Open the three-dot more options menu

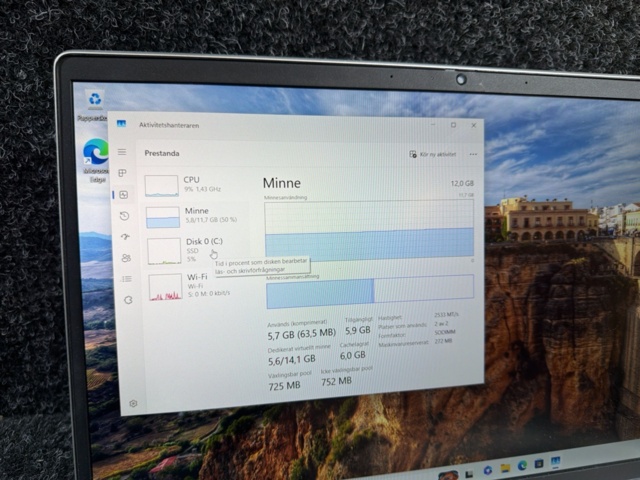pyautogui.click(x=473, y=154)
